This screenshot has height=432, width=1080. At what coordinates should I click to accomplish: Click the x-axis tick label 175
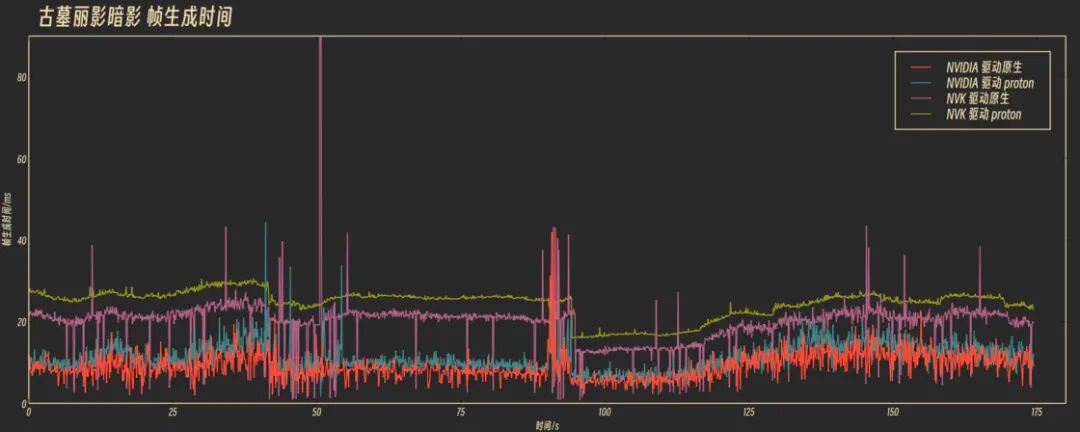(x=1036, y=412)
